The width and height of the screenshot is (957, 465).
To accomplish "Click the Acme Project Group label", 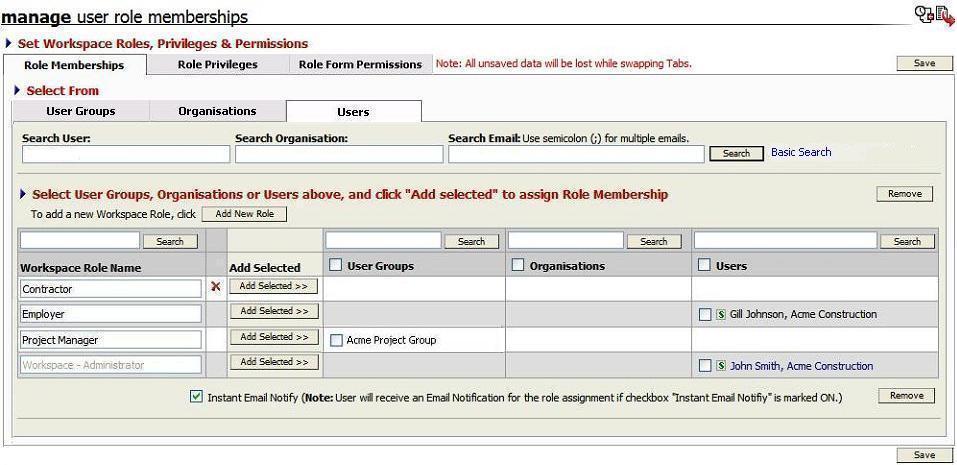I will point(391,341).
